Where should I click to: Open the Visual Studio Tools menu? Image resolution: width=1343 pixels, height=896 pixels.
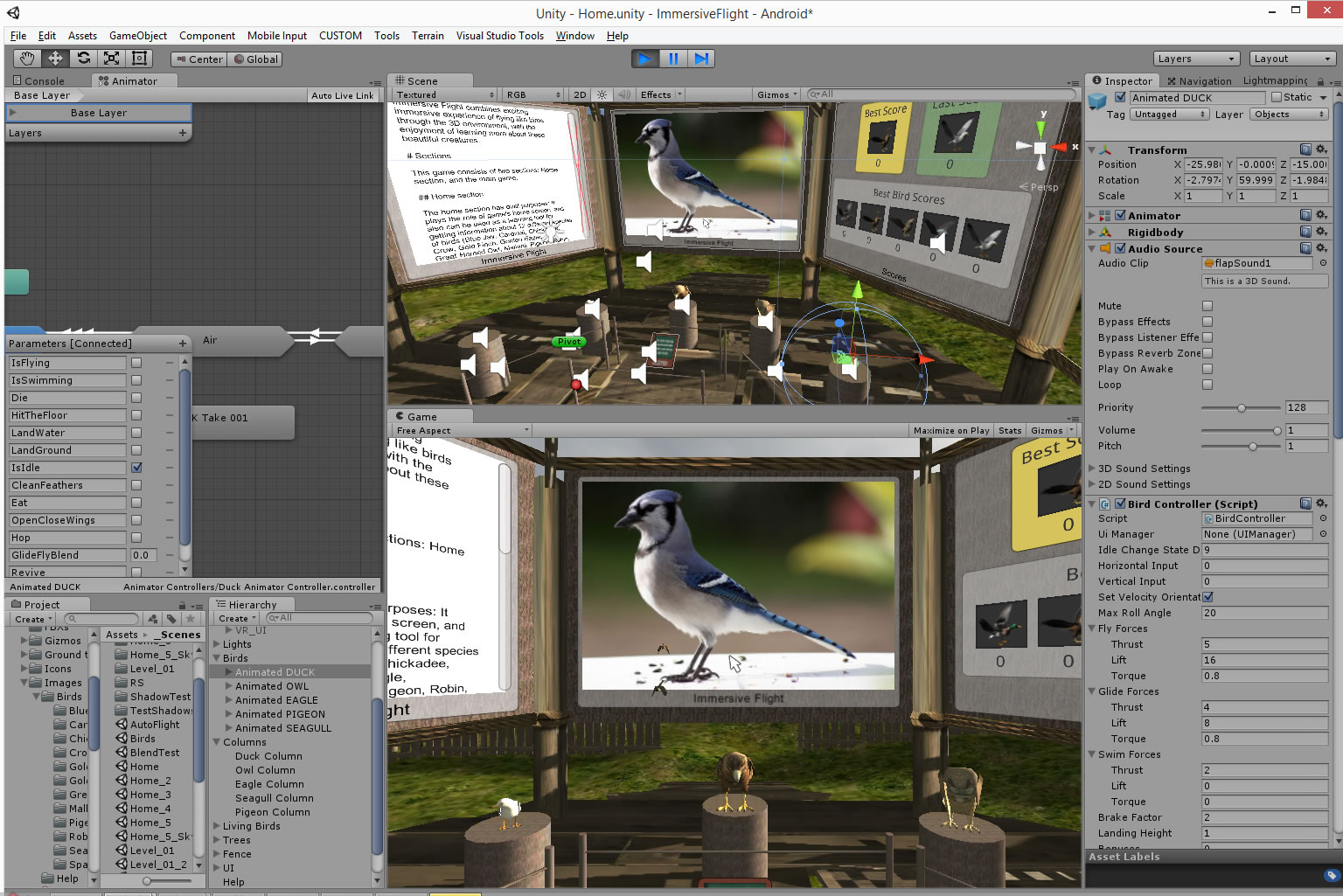pyautogui.click(x=500, y=36)
